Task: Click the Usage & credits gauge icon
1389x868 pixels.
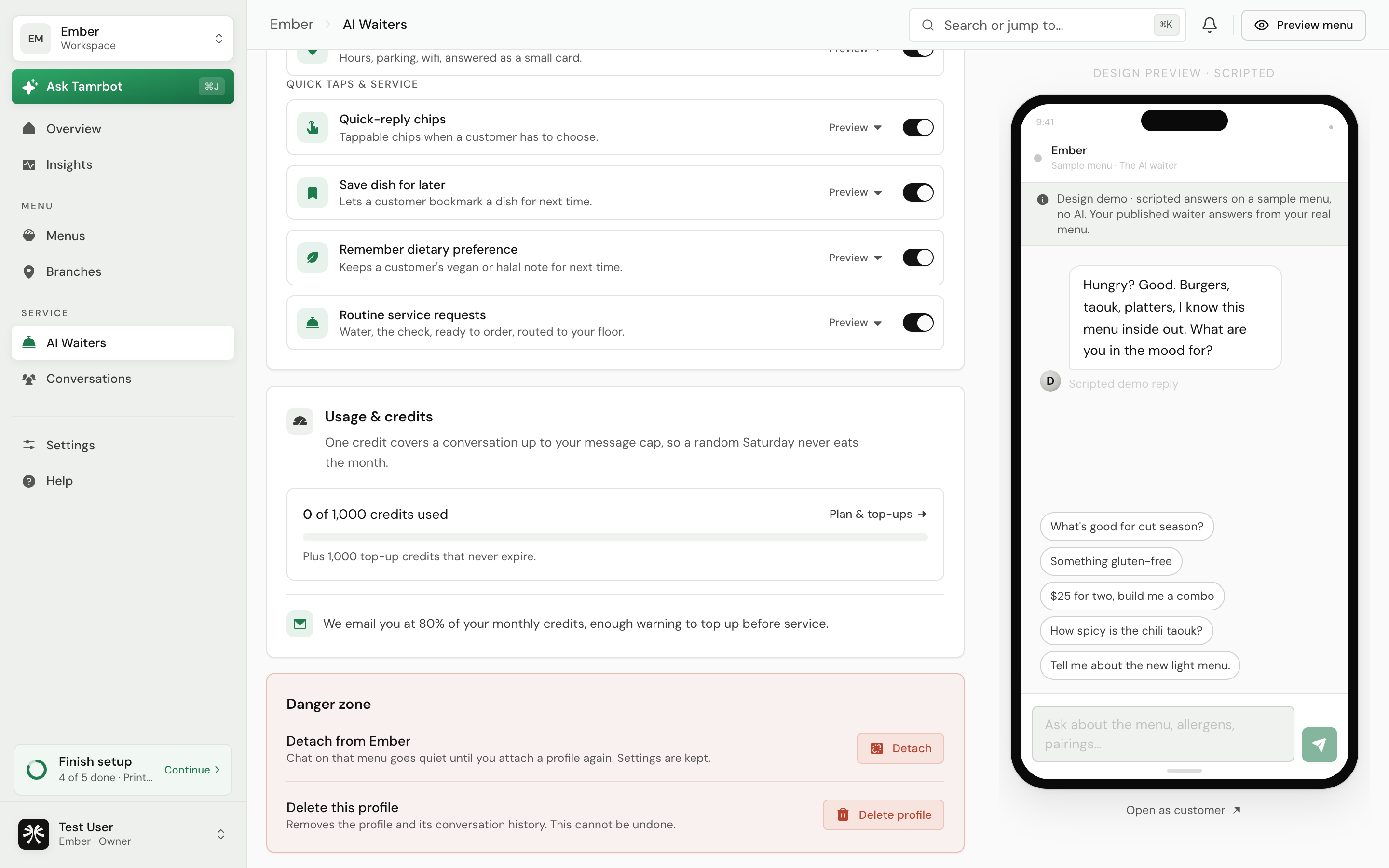Action: [300, 421]
